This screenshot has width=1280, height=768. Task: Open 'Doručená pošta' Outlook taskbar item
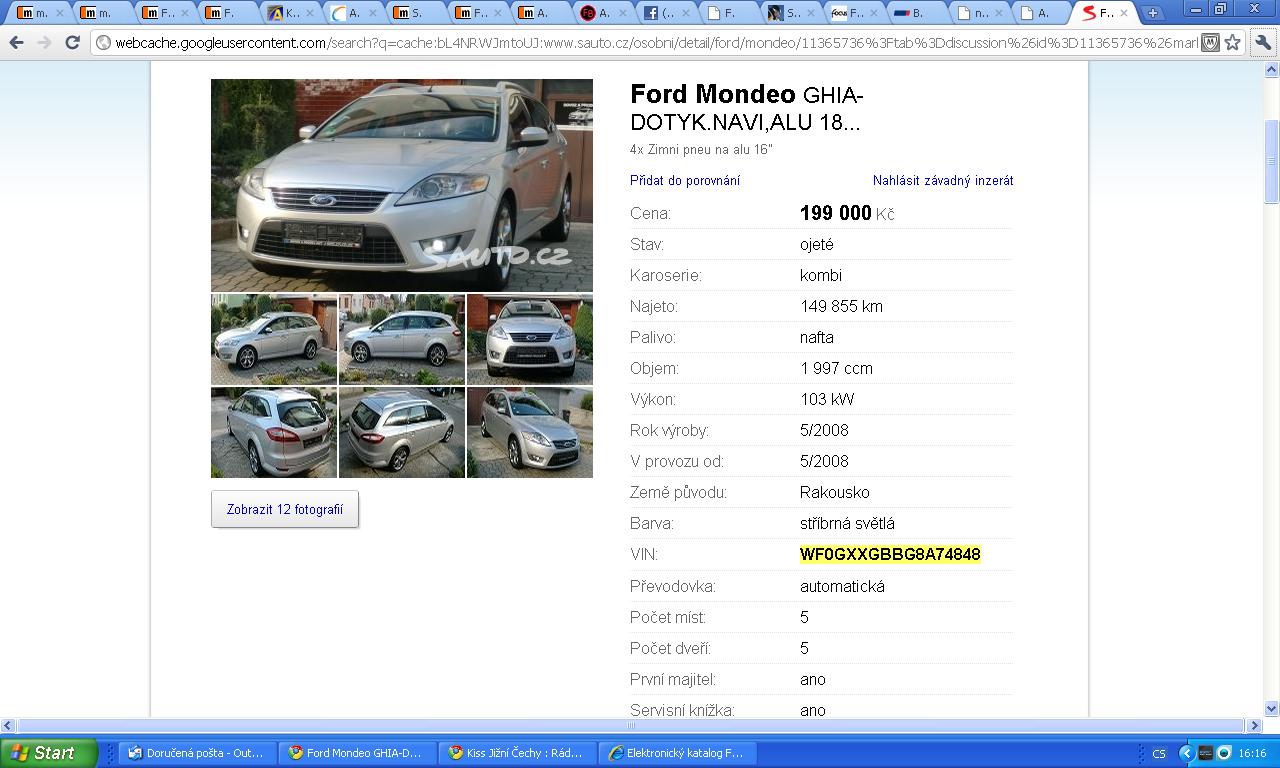tap(197, 753)
